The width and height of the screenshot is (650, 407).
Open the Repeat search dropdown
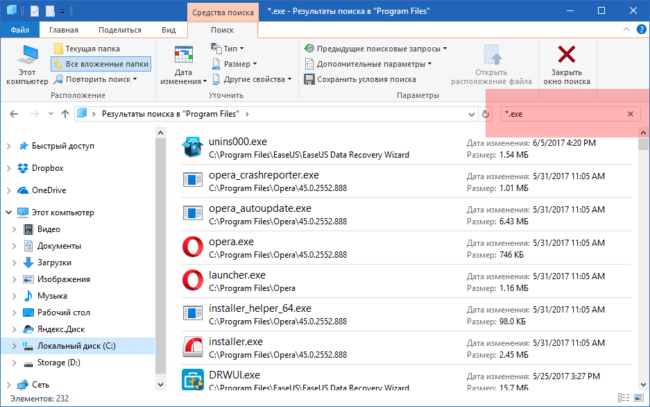(x=95, y=79)
